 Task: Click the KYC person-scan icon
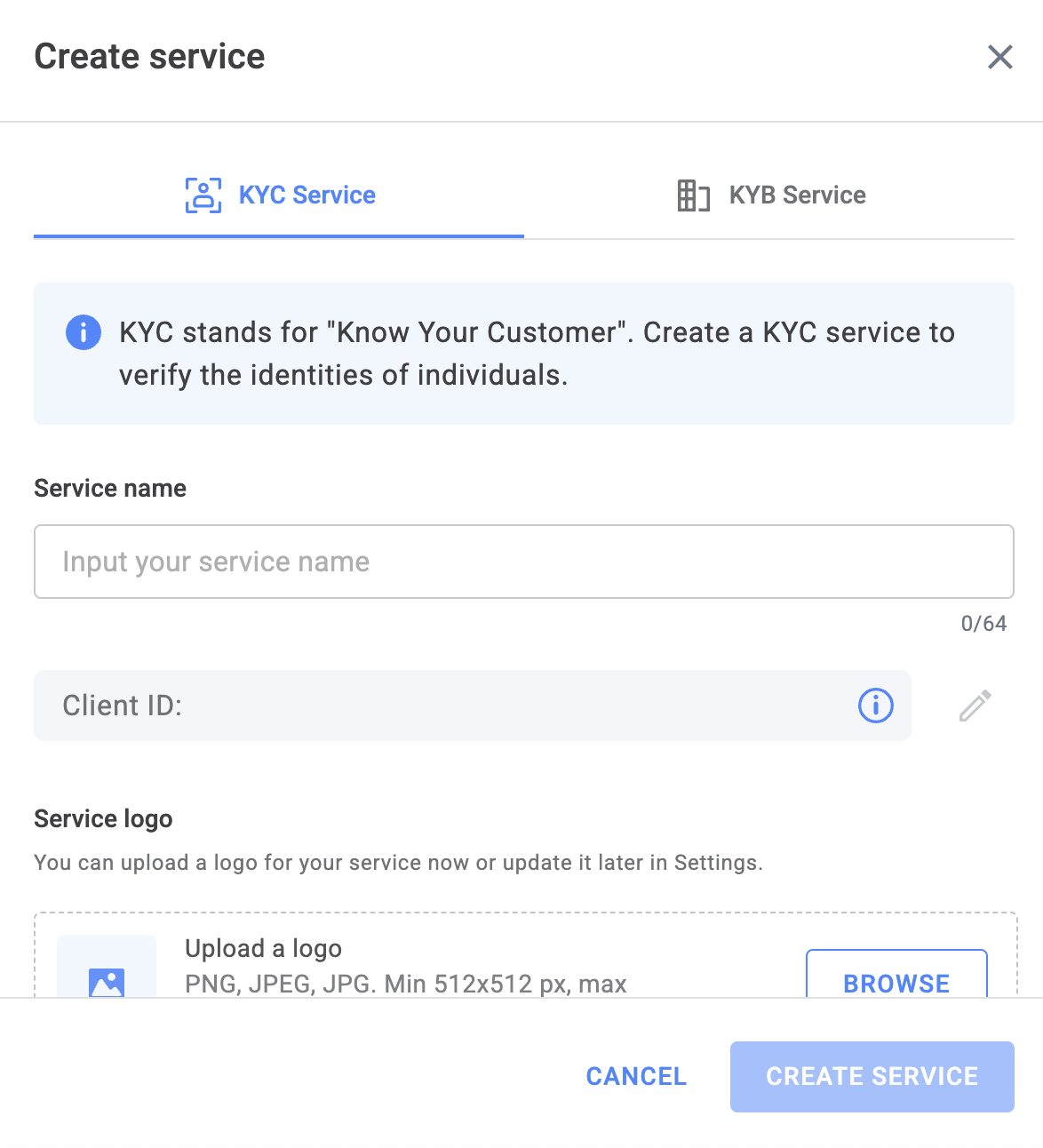click(203, 195)
